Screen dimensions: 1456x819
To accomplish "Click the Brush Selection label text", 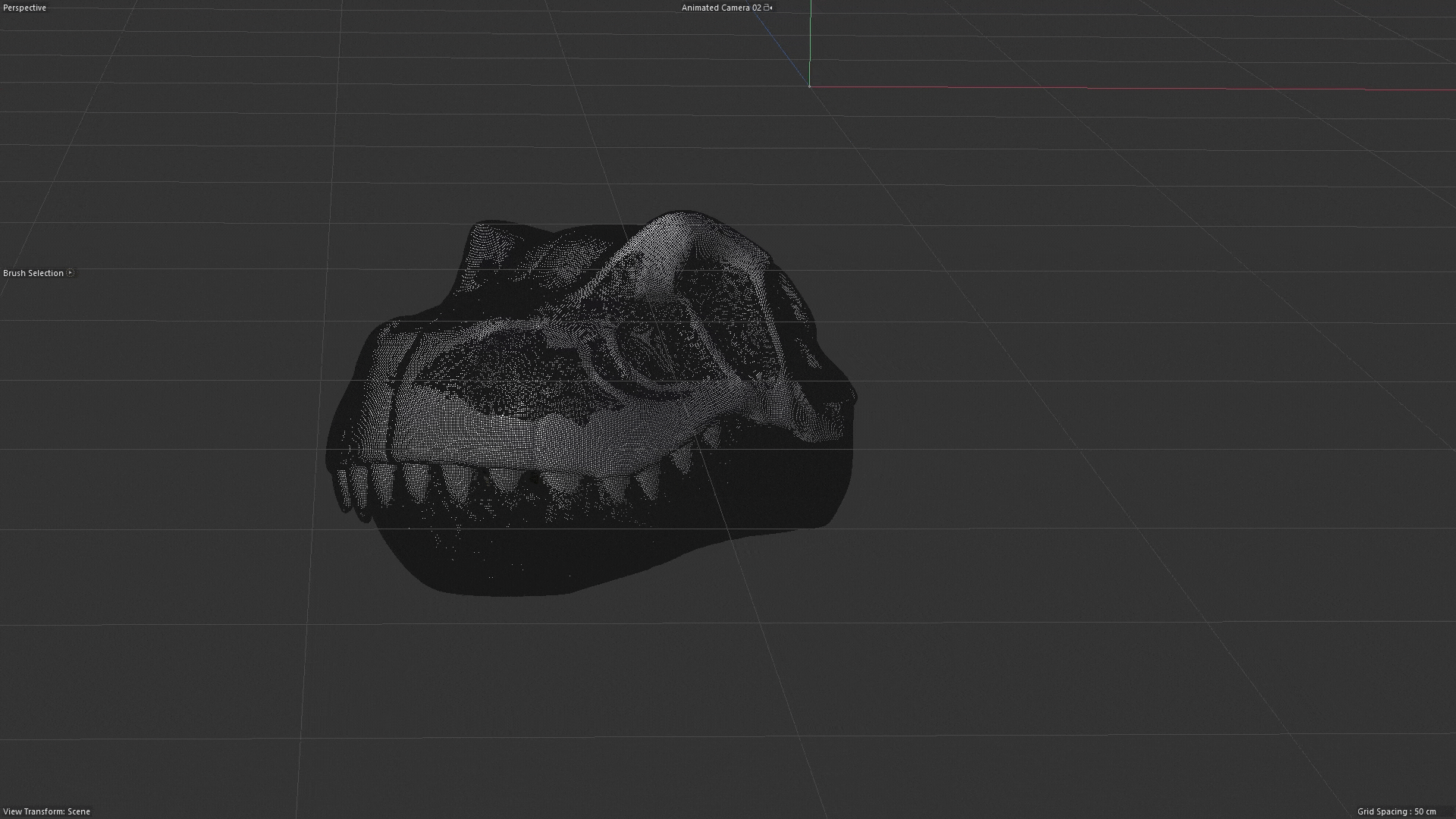I will point(33,273).
